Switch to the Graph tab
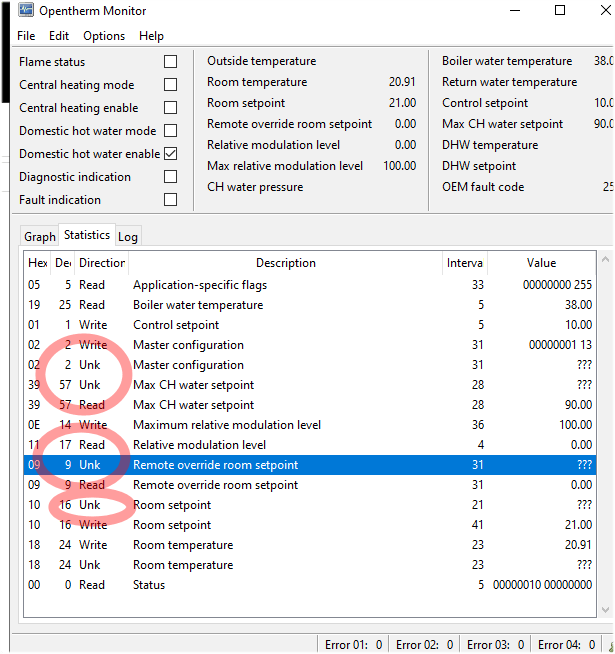 pyautogui.click(x=40, y=236)
